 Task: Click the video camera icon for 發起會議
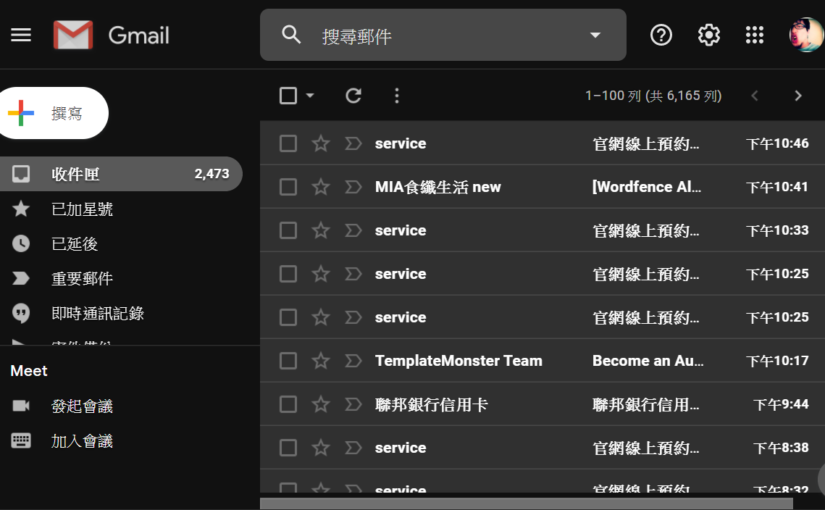pos(21,406)
